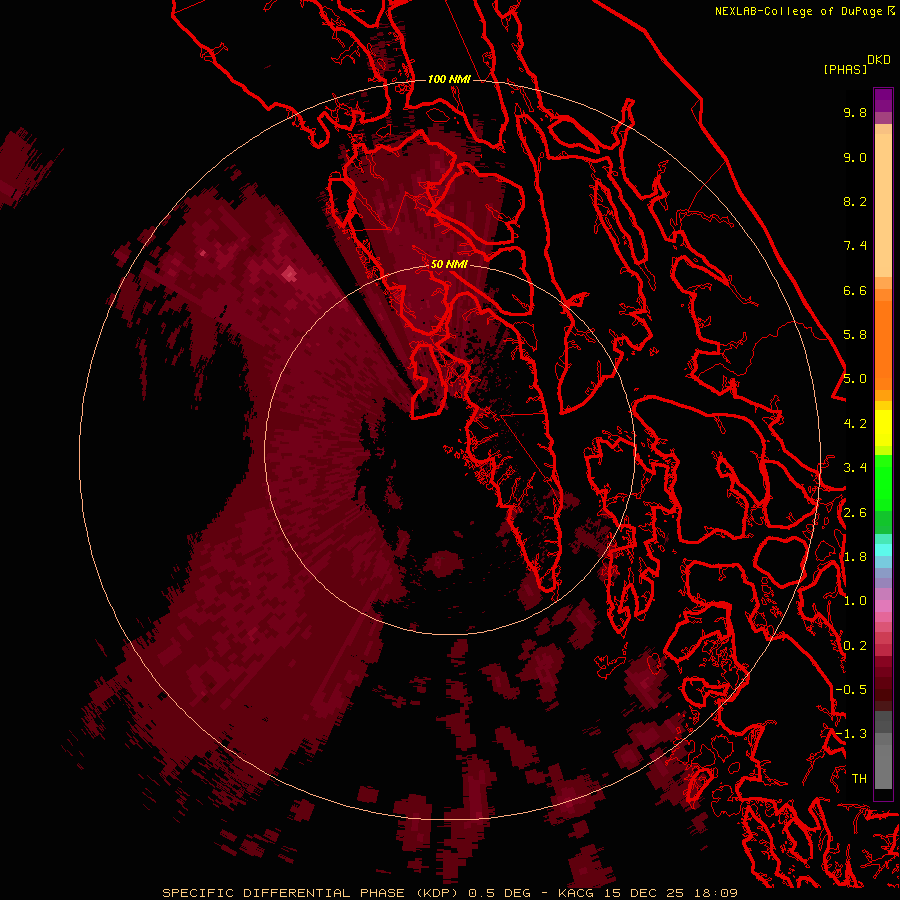The width and height of the screenshot is (900, 900).
Task: Pick the orange band on color bar
Action: 883,344
